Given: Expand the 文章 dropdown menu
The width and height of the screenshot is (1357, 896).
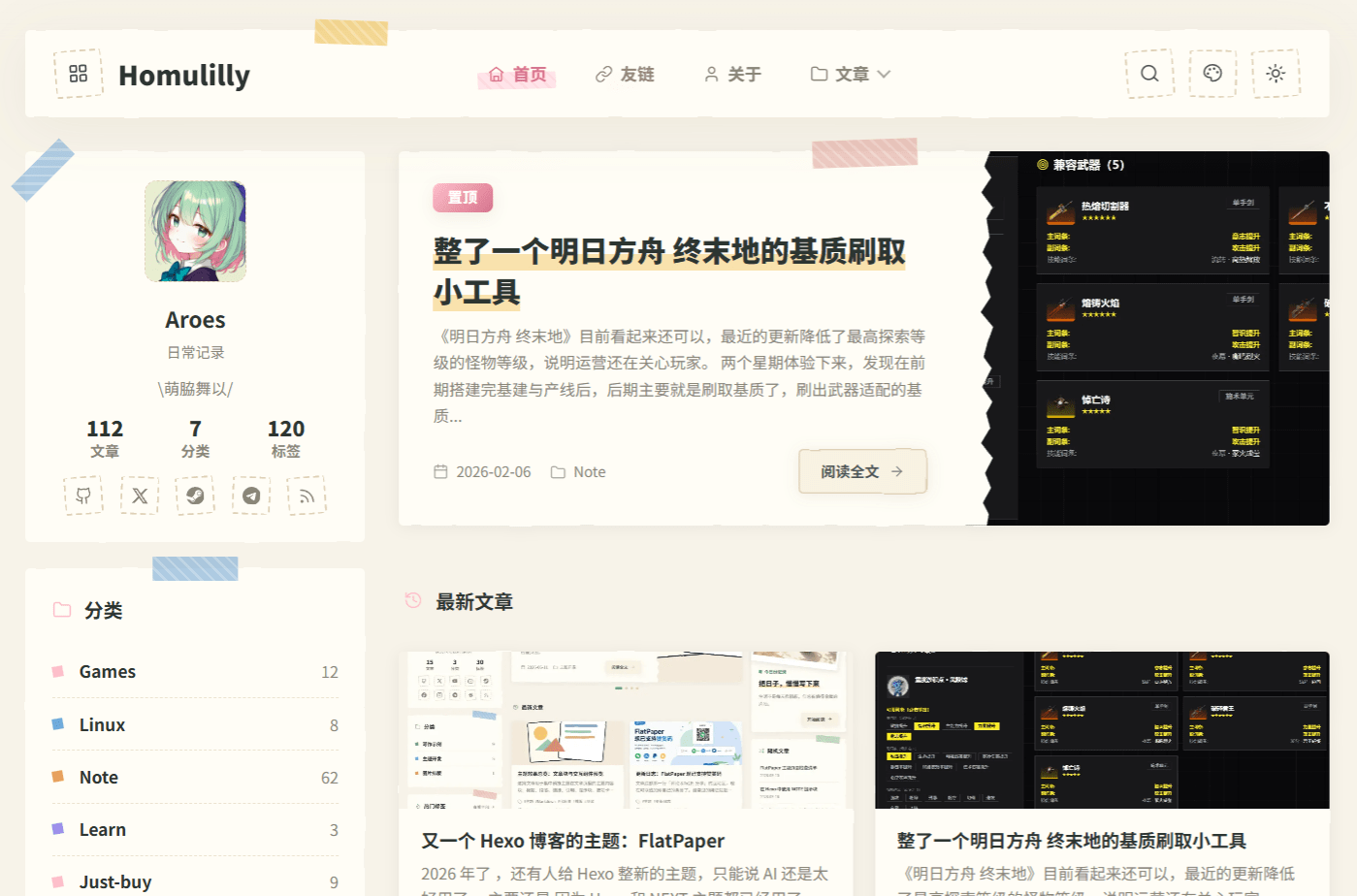Looking at the screenshot, I should [851, 75].
